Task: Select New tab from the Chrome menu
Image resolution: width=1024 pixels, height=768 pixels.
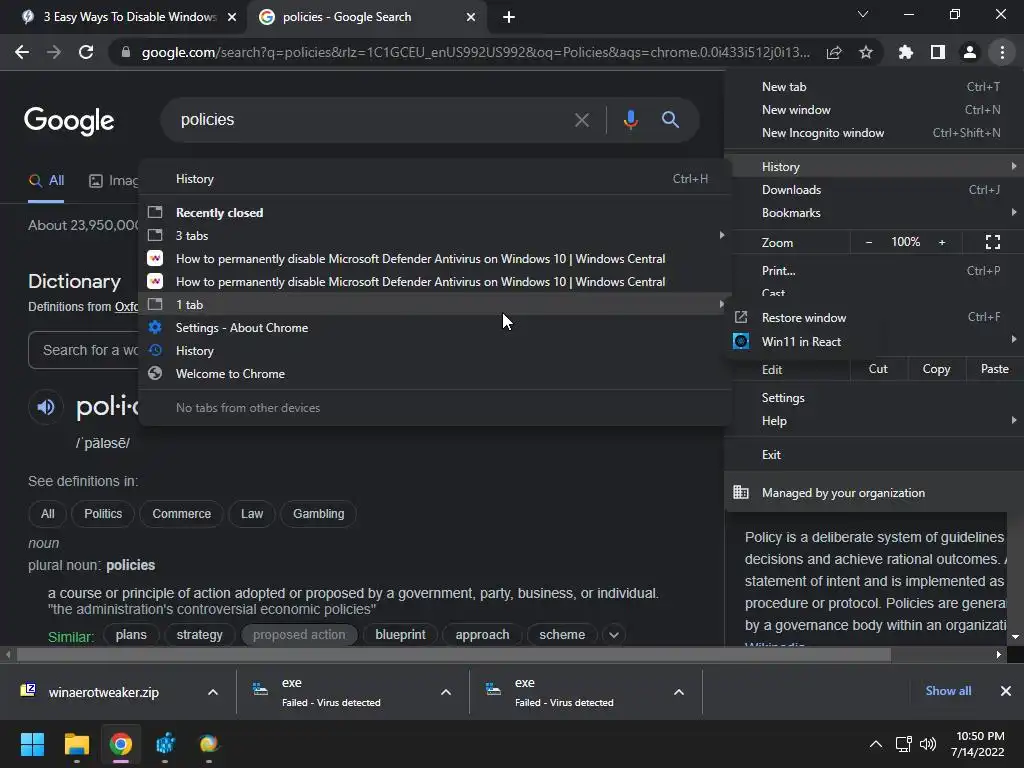Action: (x=874, y=87)
